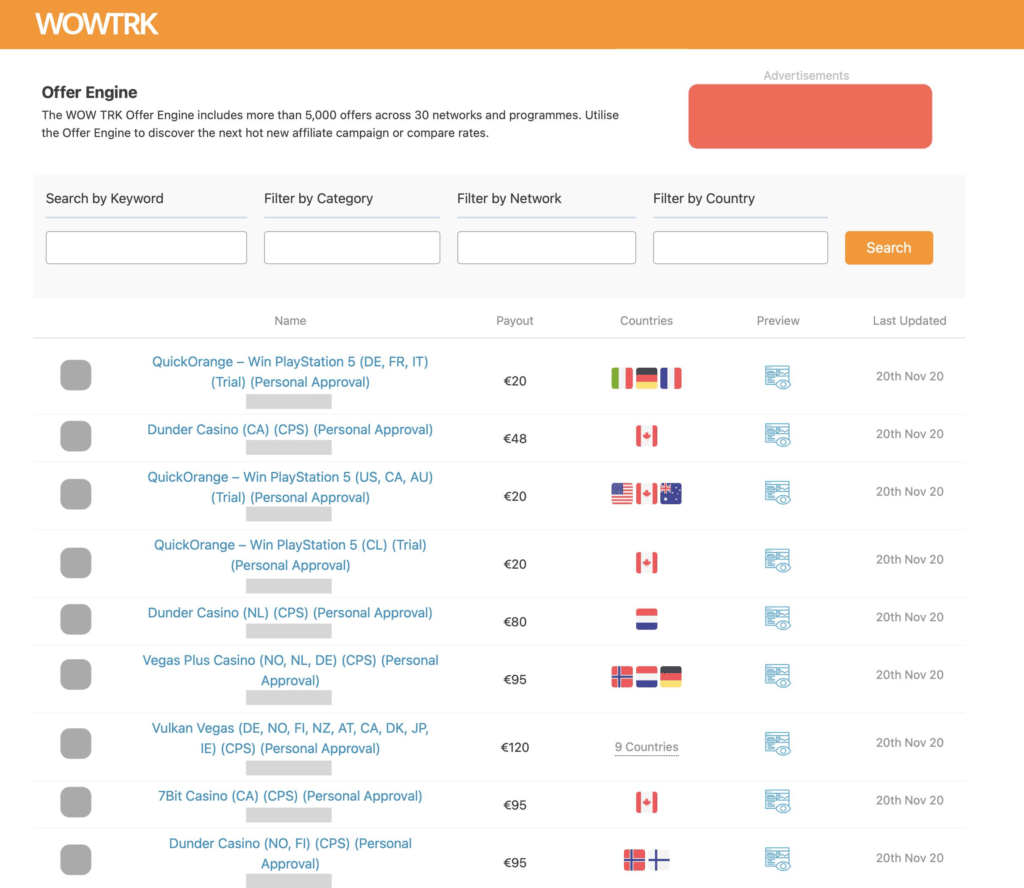1024x888 pixels.
Task: Click grey thumbnail beside Dunder Casino (CA)
Action: click(76, 436)
